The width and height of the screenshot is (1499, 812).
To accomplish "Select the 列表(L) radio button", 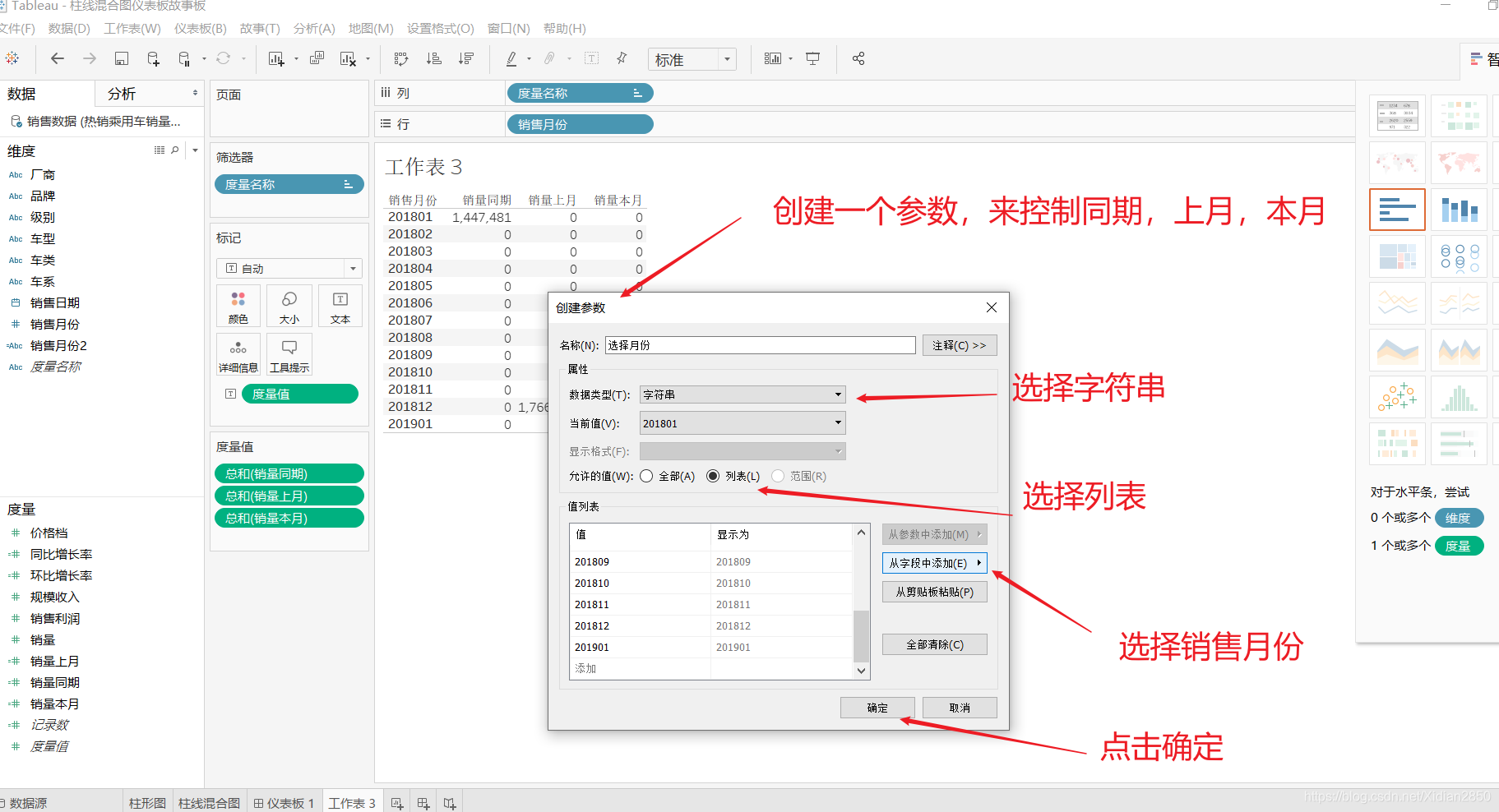I will point(713,476).
